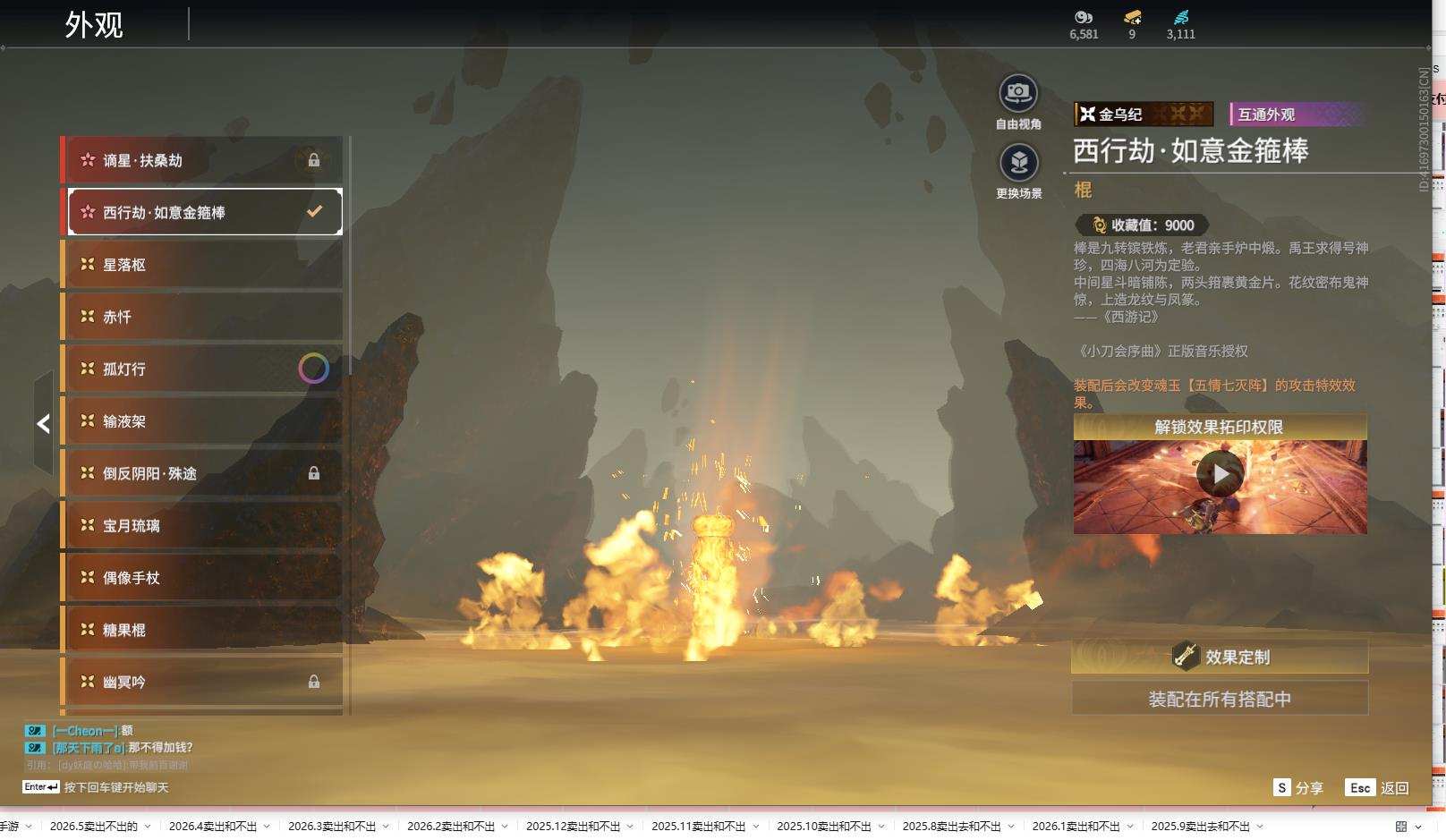Screen dimensions: 1446x840
Task: Open dropdown arrow on 2026.5卖出不出的 tab
Action: [x=148, y=827]
